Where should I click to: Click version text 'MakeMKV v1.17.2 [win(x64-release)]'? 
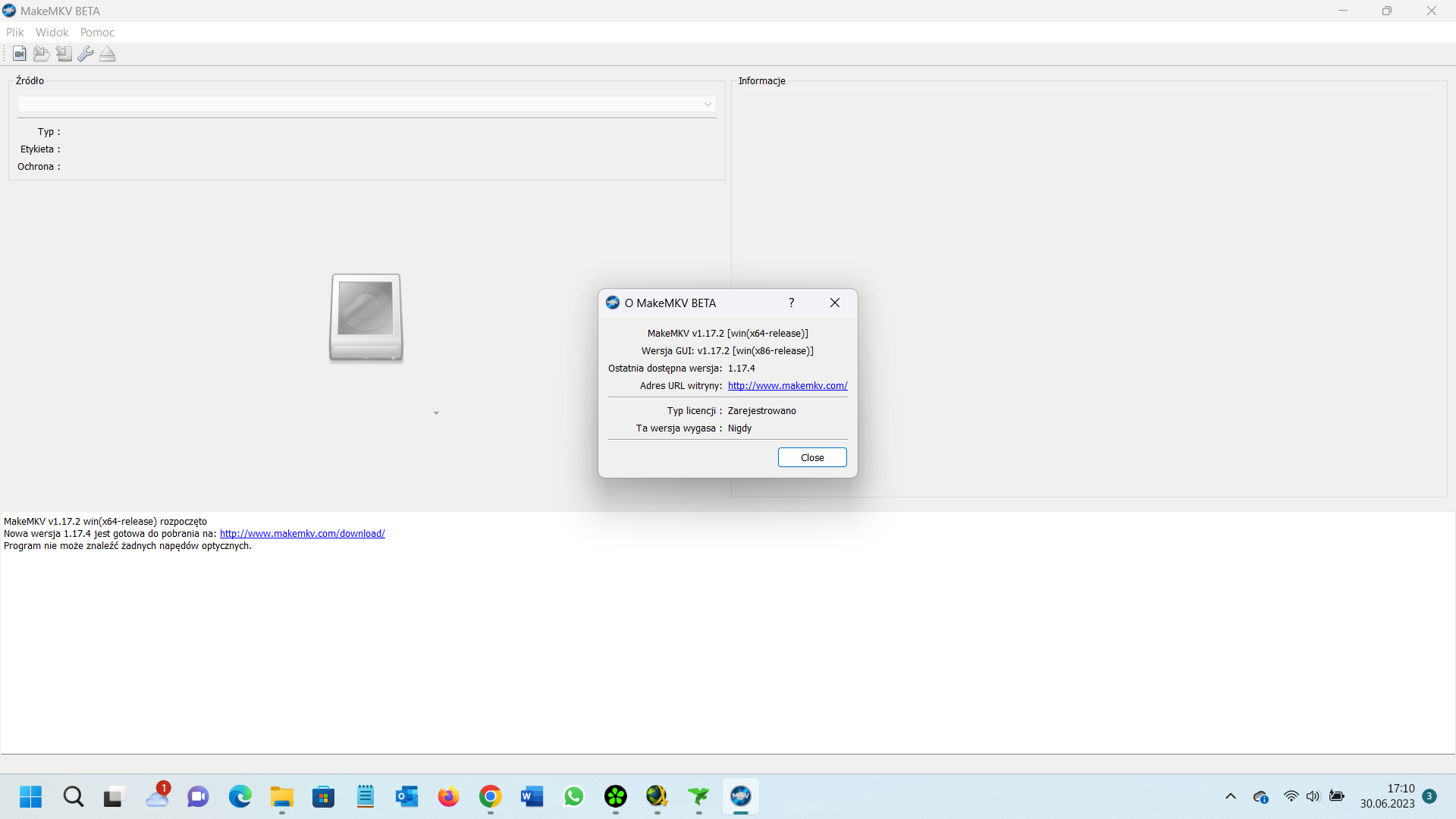click(x=728, y=334)
